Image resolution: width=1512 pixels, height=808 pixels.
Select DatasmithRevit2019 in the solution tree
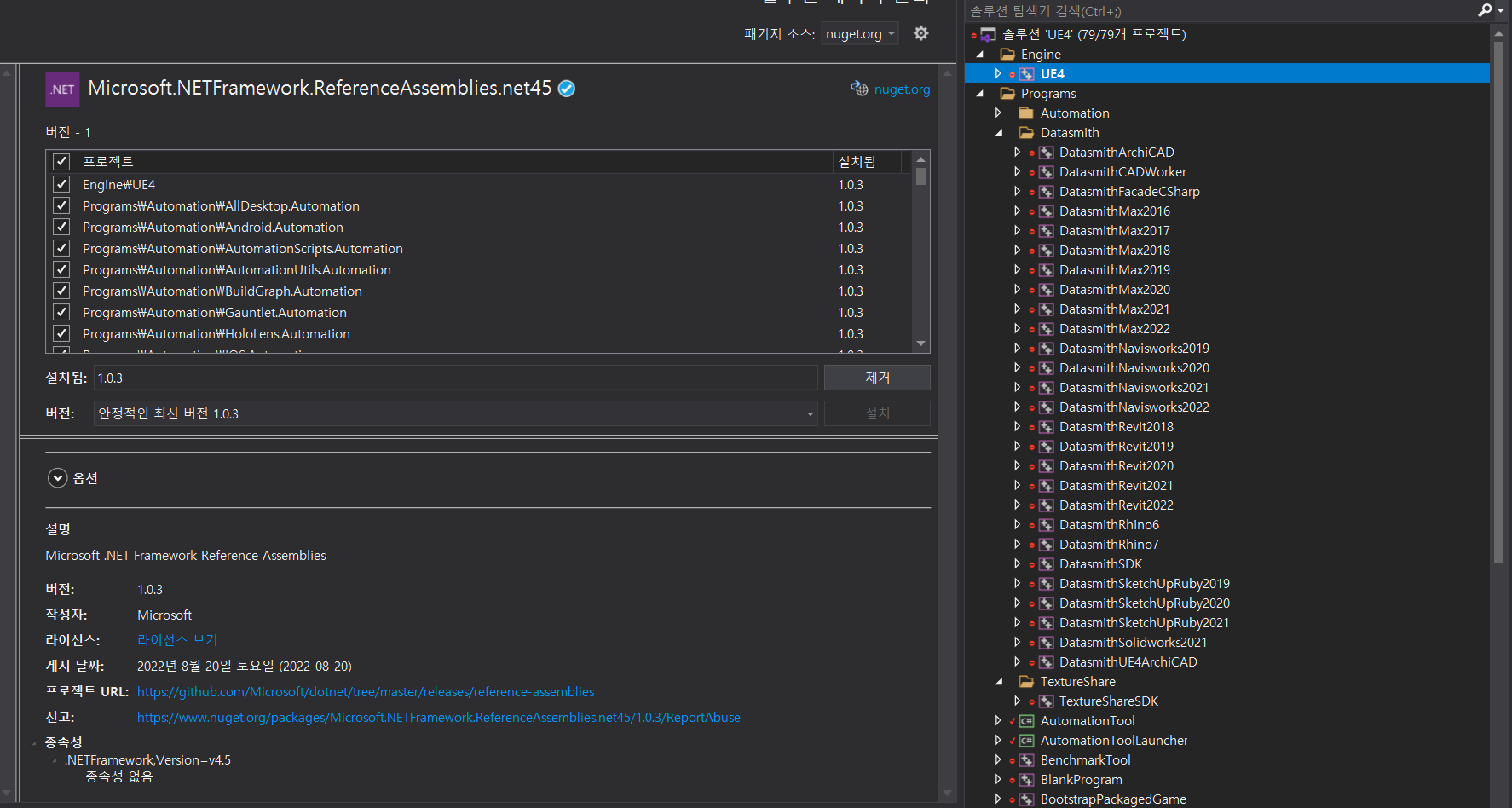point(1116,447)
